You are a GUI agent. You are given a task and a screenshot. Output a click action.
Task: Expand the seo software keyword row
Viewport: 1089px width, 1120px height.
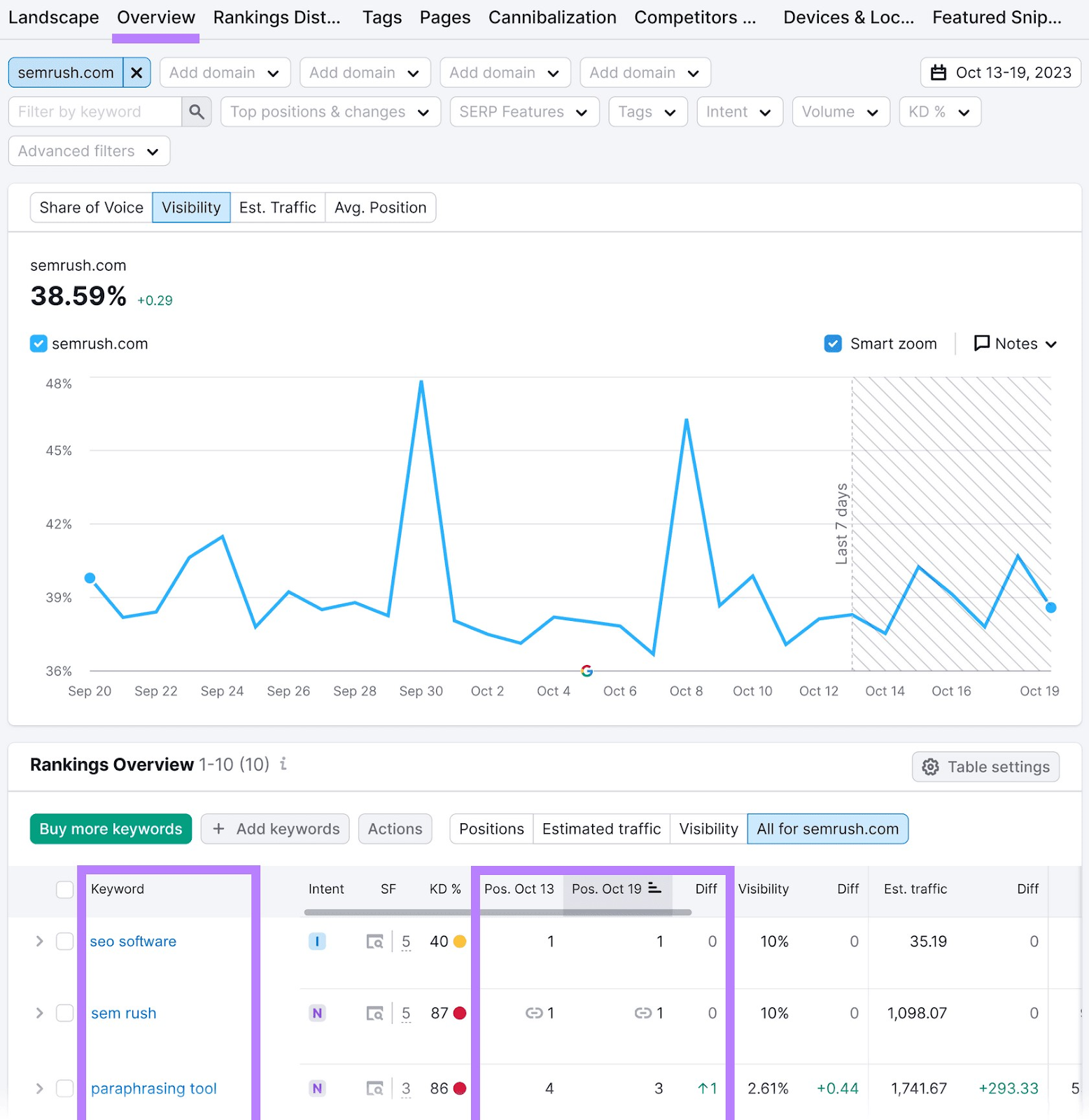(x=40, y=941)
